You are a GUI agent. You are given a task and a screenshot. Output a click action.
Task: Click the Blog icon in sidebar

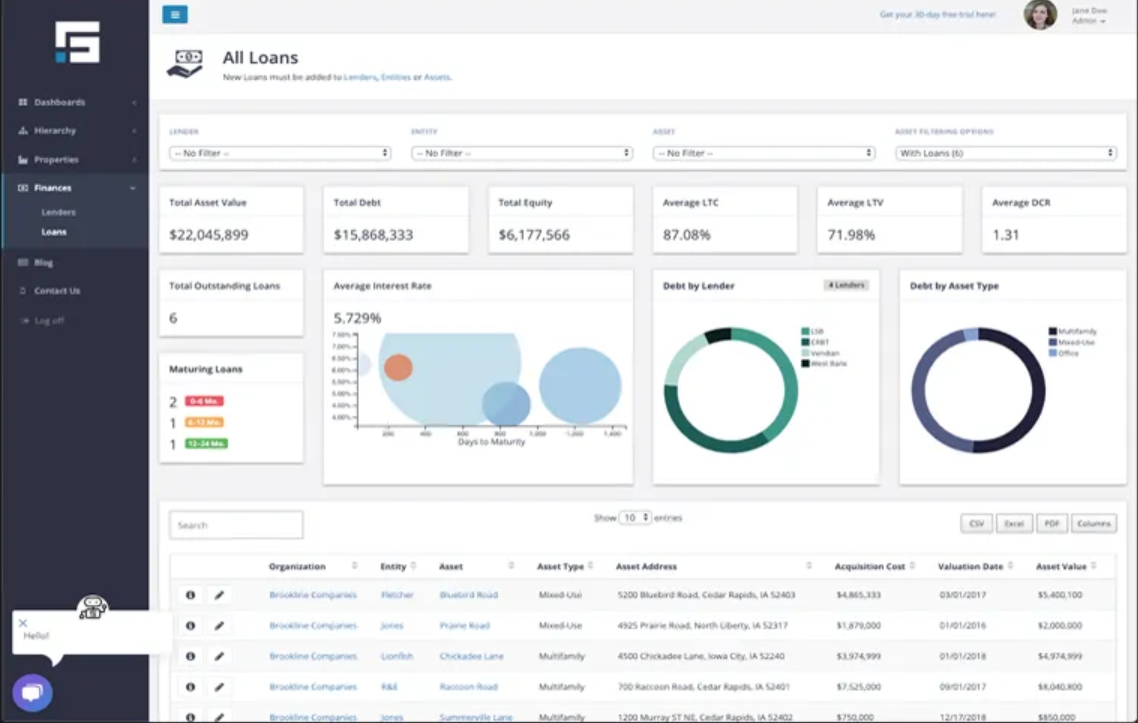pyautogui.click(x=22, y=263)
